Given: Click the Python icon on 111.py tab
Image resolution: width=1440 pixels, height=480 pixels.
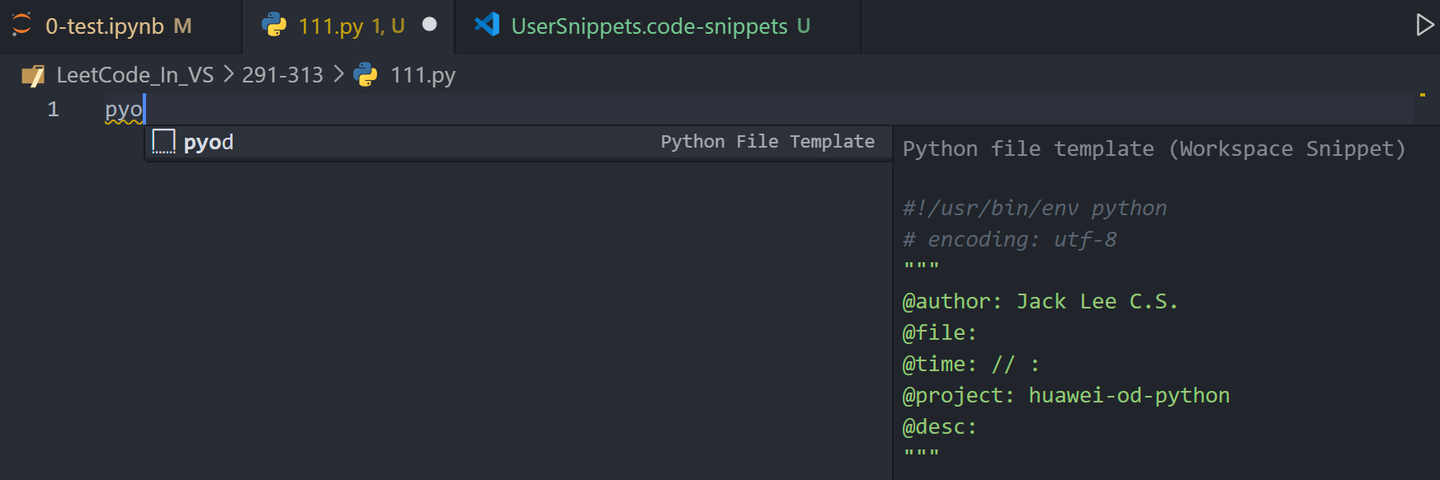Looking at the screenshot, I should tap(274, 26).
